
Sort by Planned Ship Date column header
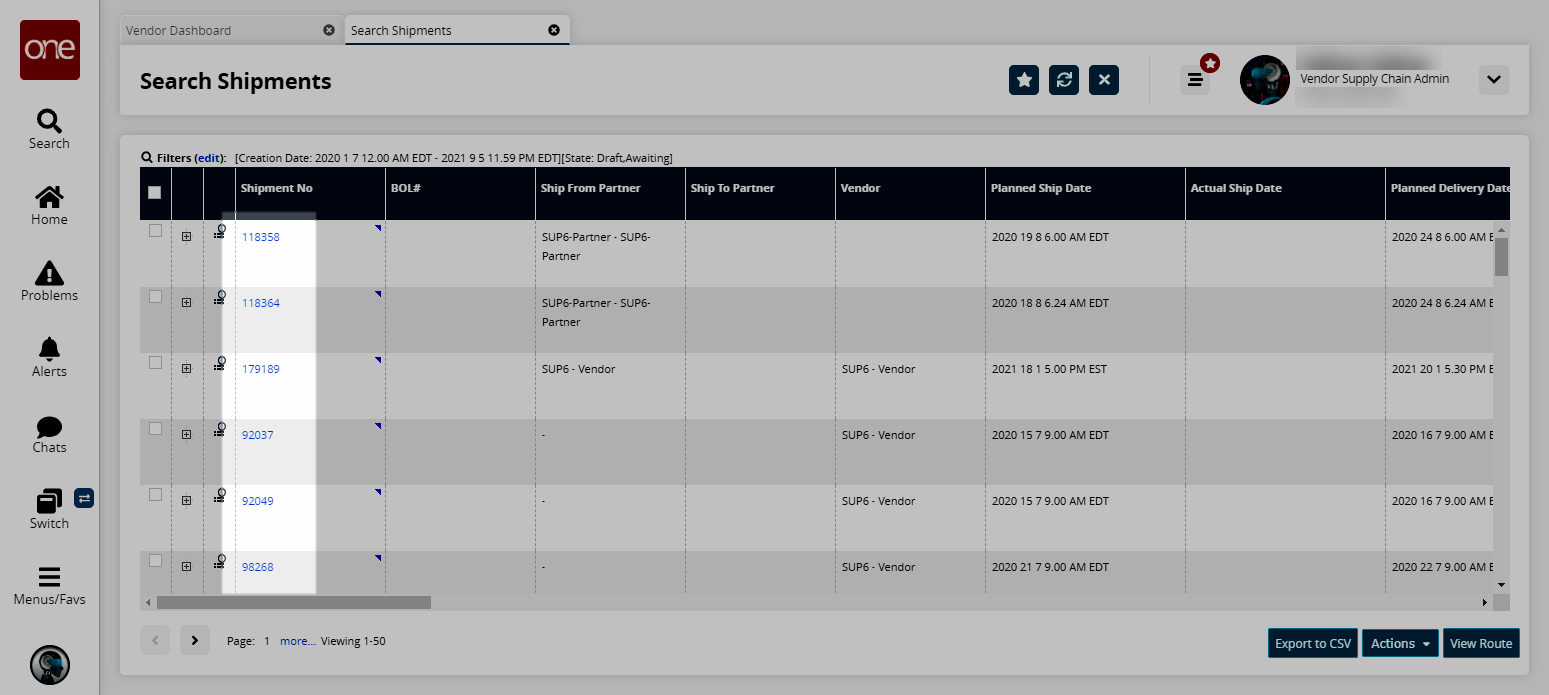click(x=1085, y=193)
